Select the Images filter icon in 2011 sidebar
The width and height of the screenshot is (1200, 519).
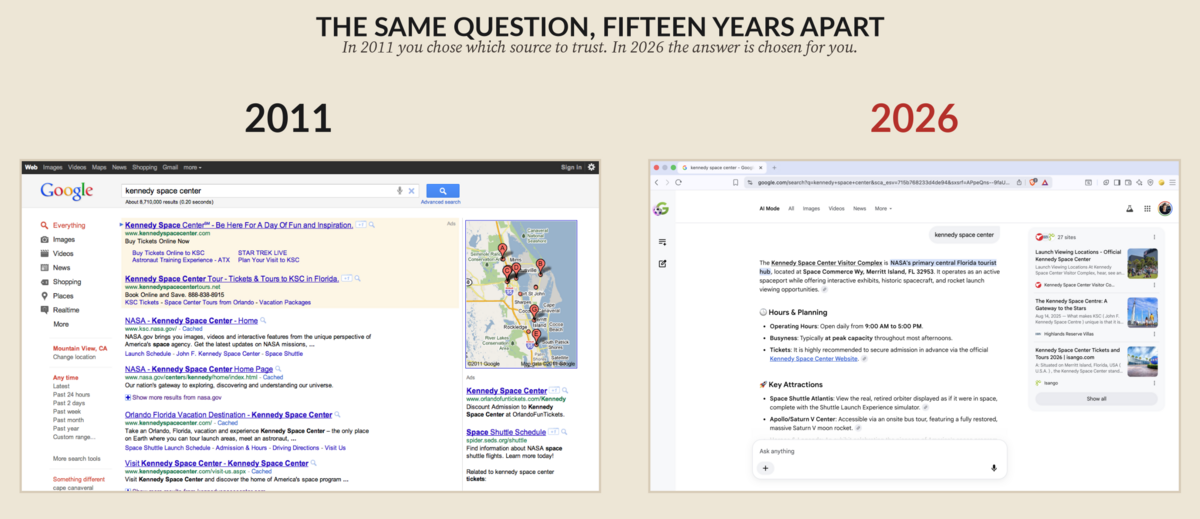pyautogui.click(x=44, y=240)
